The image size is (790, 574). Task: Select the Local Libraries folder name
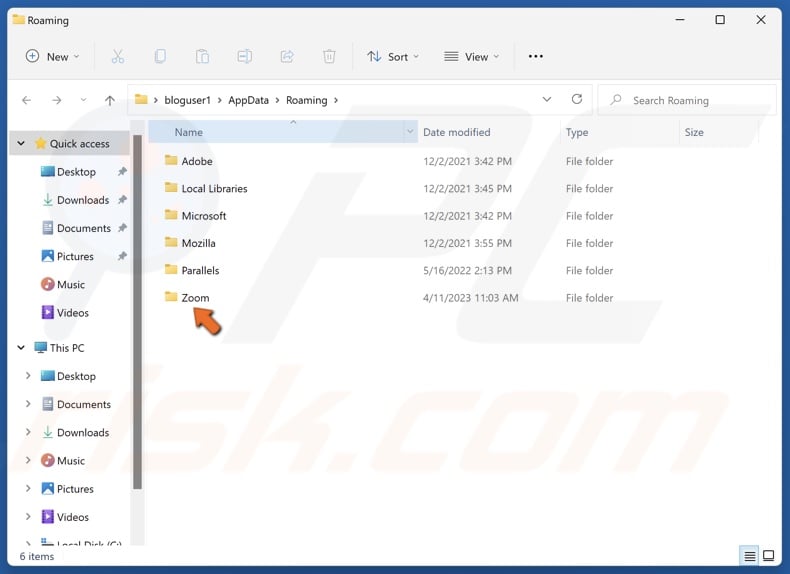[x=215, y=188]
